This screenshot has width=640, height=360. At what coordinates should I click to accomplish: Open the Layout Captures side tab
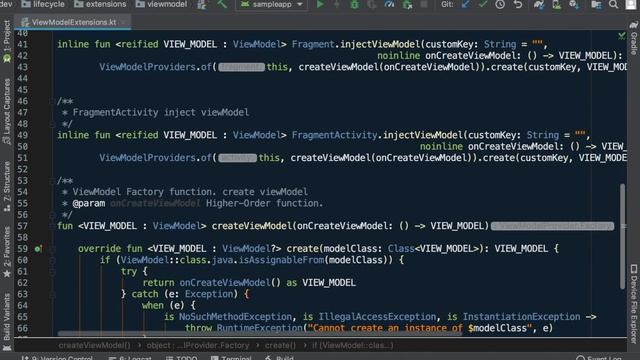point(7,110)
